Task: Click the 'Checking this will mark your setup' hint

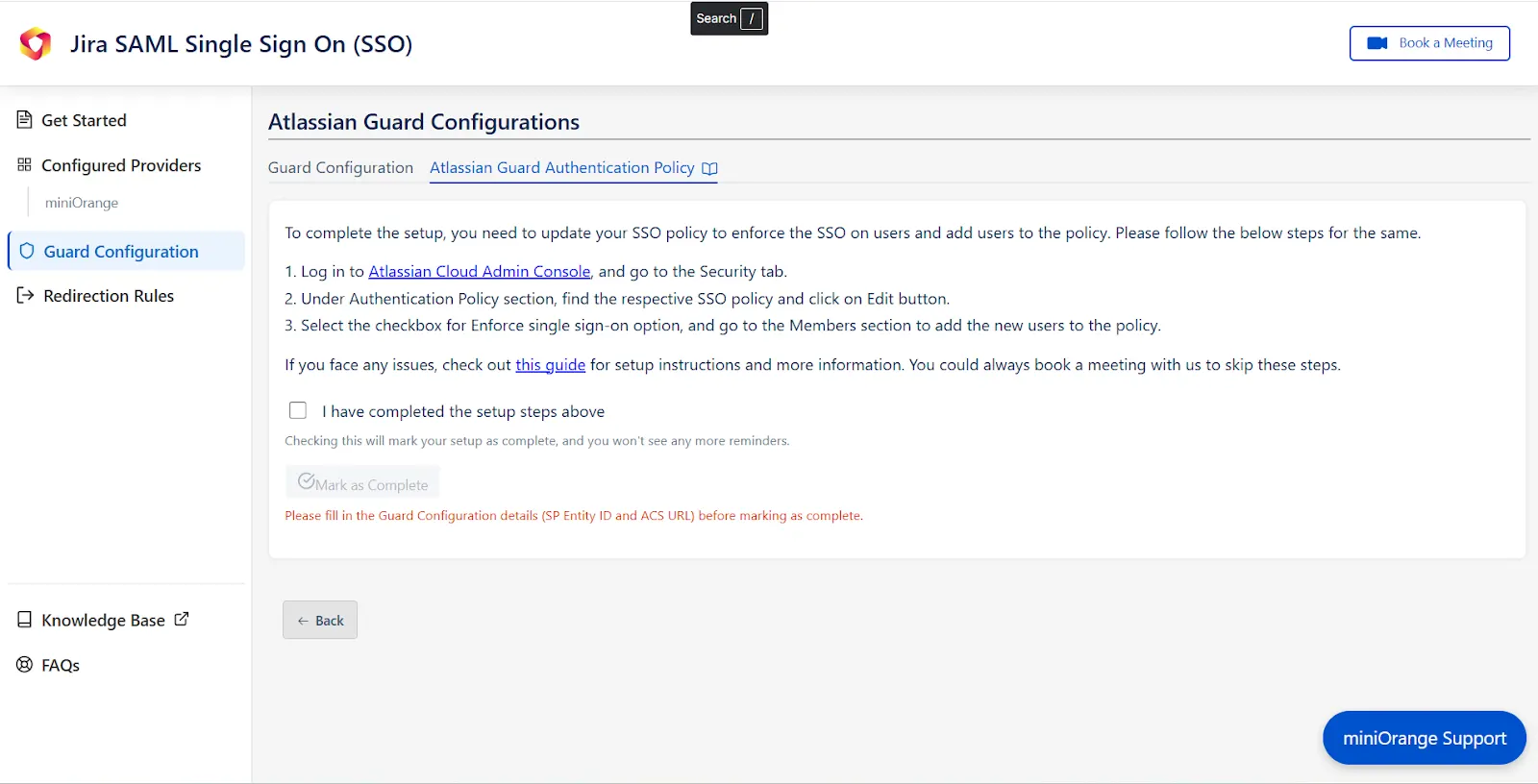Action: [537, 441]
